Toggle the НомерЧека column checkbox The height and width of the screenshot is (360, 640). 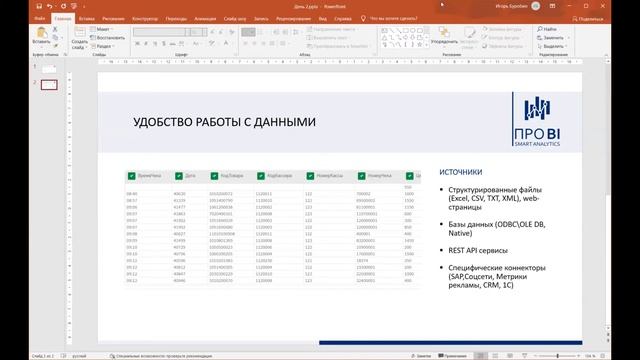(362, 176)
